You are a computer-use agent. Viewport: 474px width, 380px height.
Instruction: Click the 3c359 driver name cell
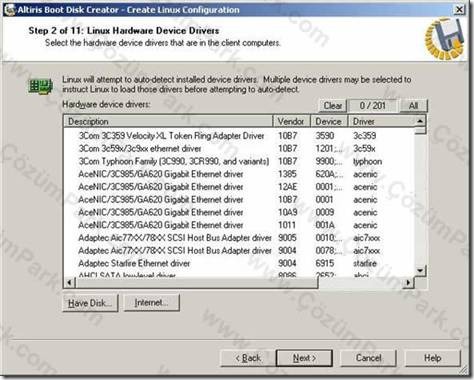[365, 136]
